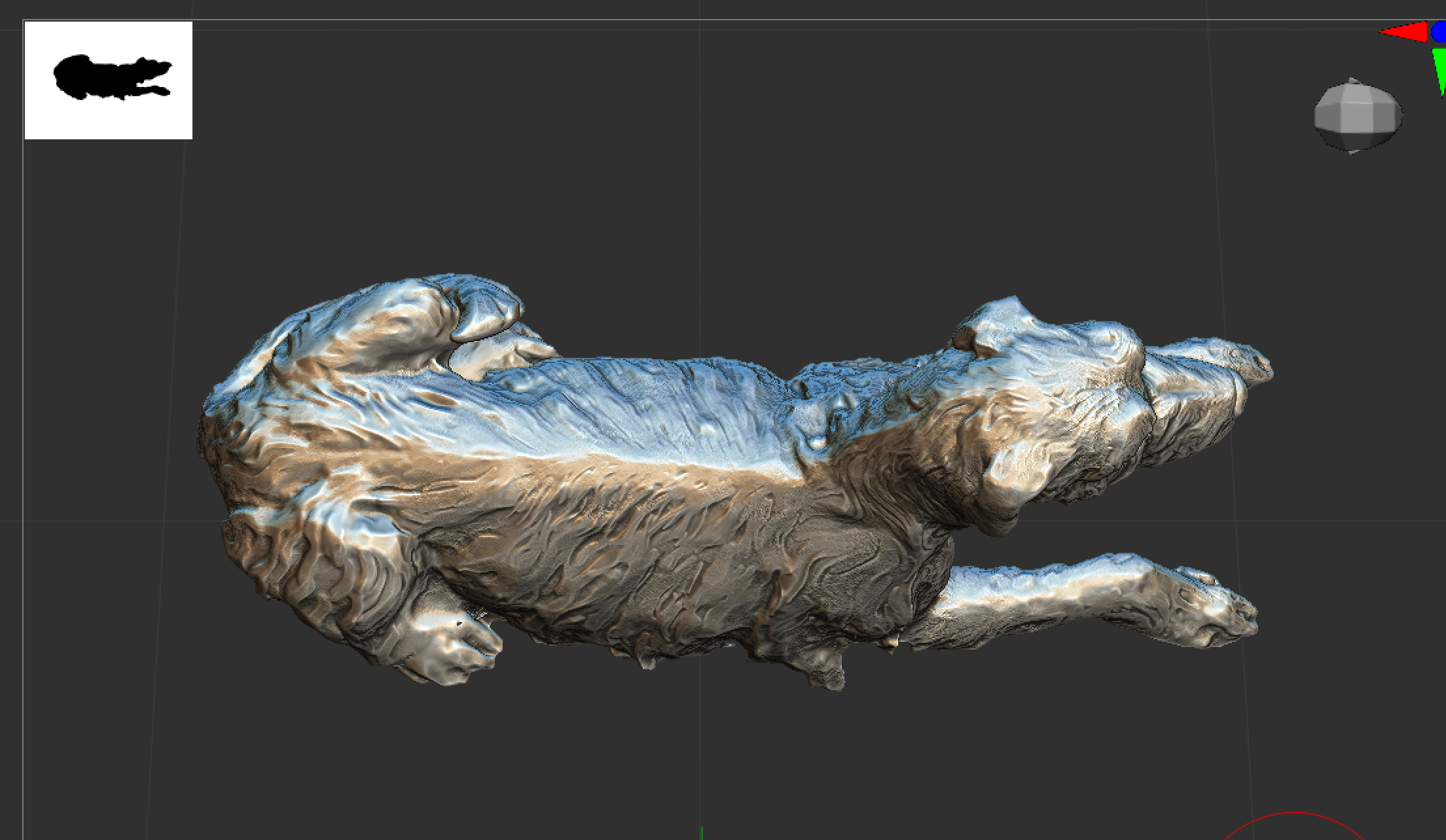1446x840 pixels.
Task: Click the silhouette thumbnail preview in the corner
Action: [109, 80]
